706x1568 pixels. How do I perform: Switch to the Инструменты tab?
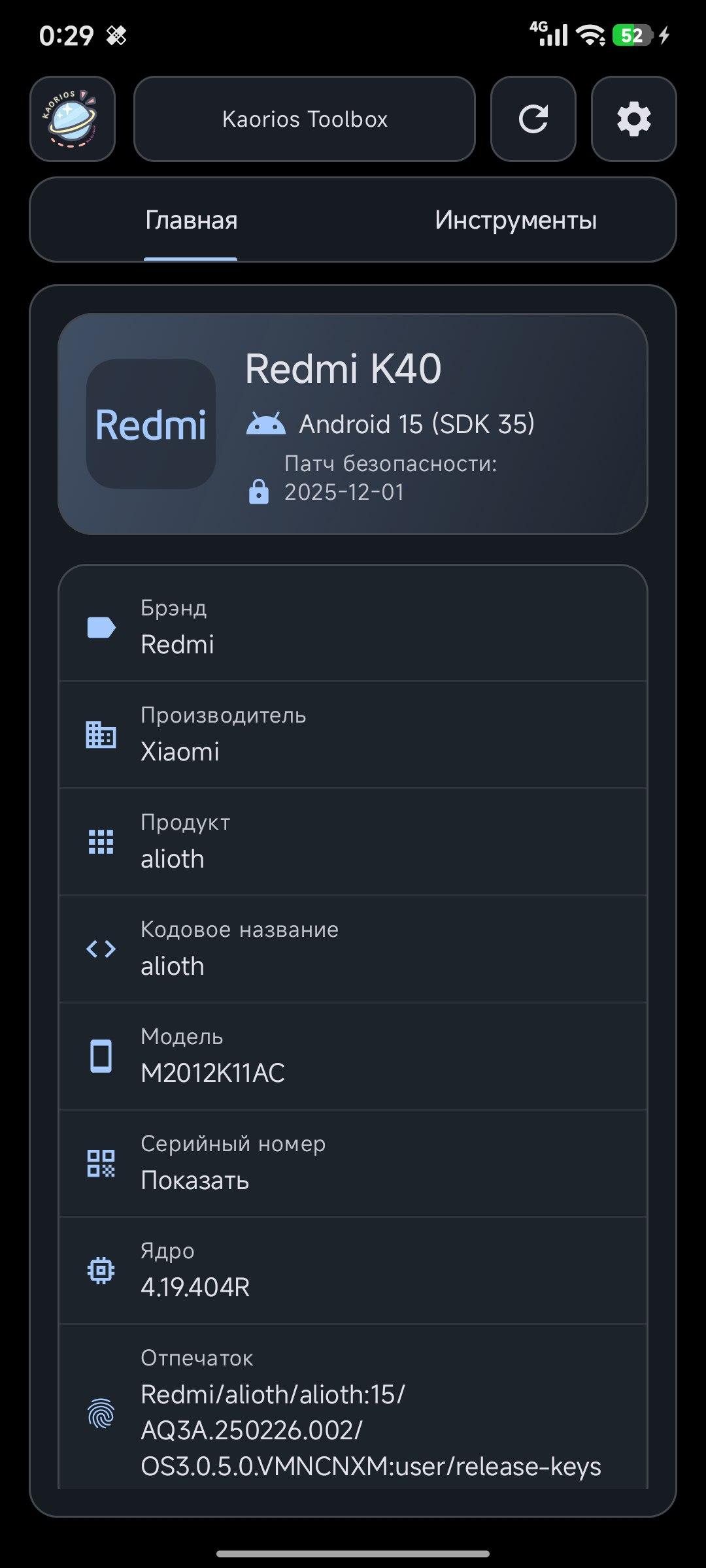point(515,220)
